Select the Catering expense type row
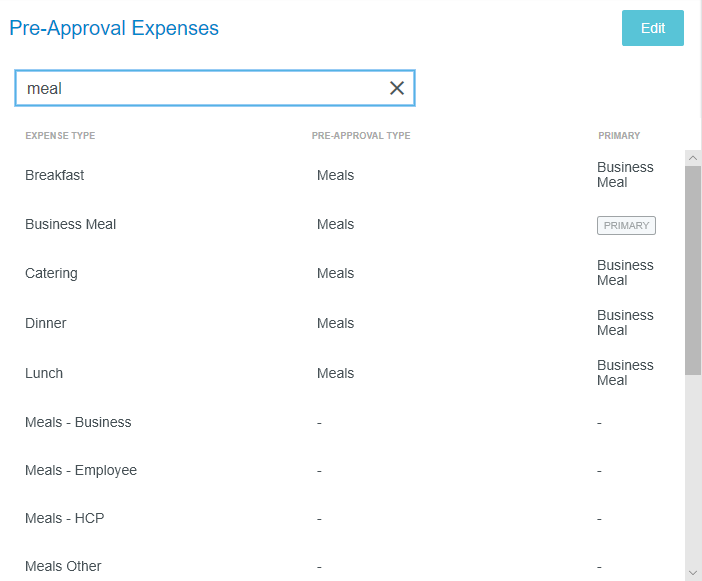The image size is (702, 581). (x=51, y=273)
